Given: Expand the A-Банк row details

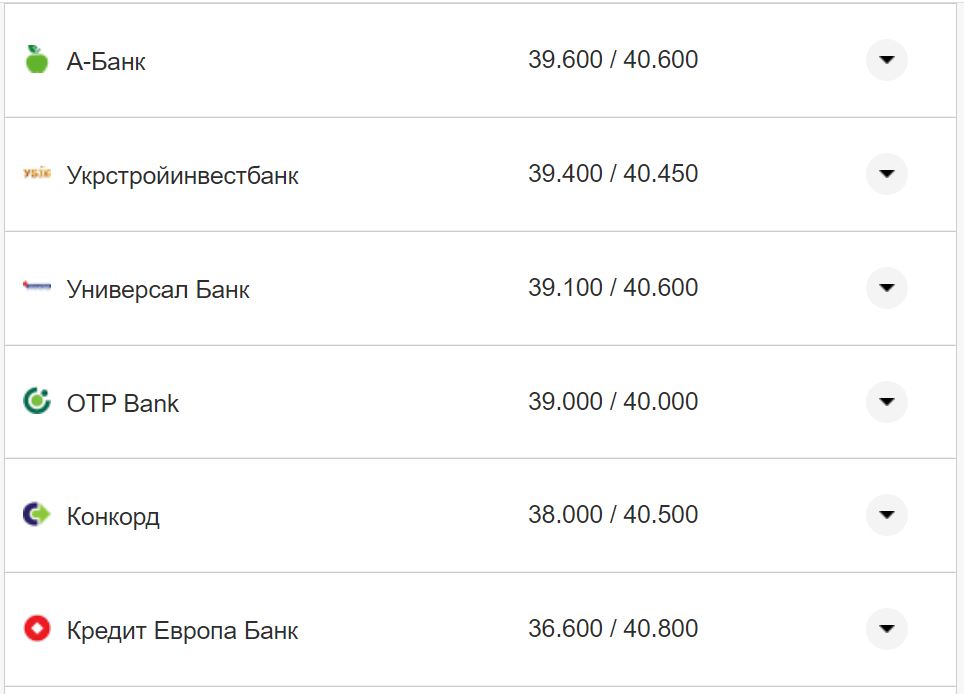Looking at the screenshot, I should tap(886, 60).
